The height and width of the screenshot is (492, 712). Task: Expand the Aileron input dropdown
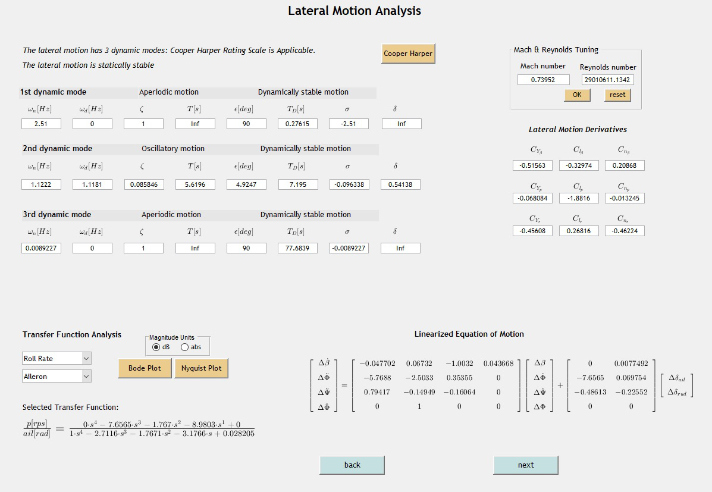pos(56,377)
